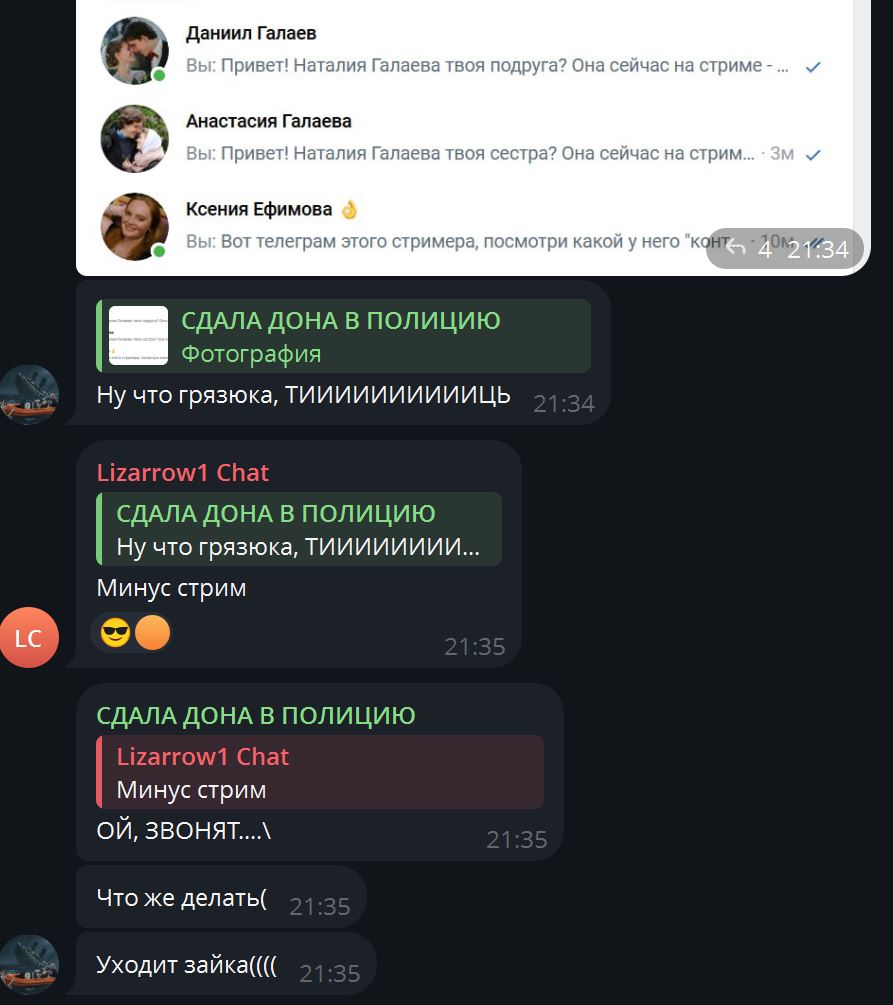This screenshot has width=893, height=1005.
Task: Jump to quoted Минус стрим reply
Action: (320, 772)
